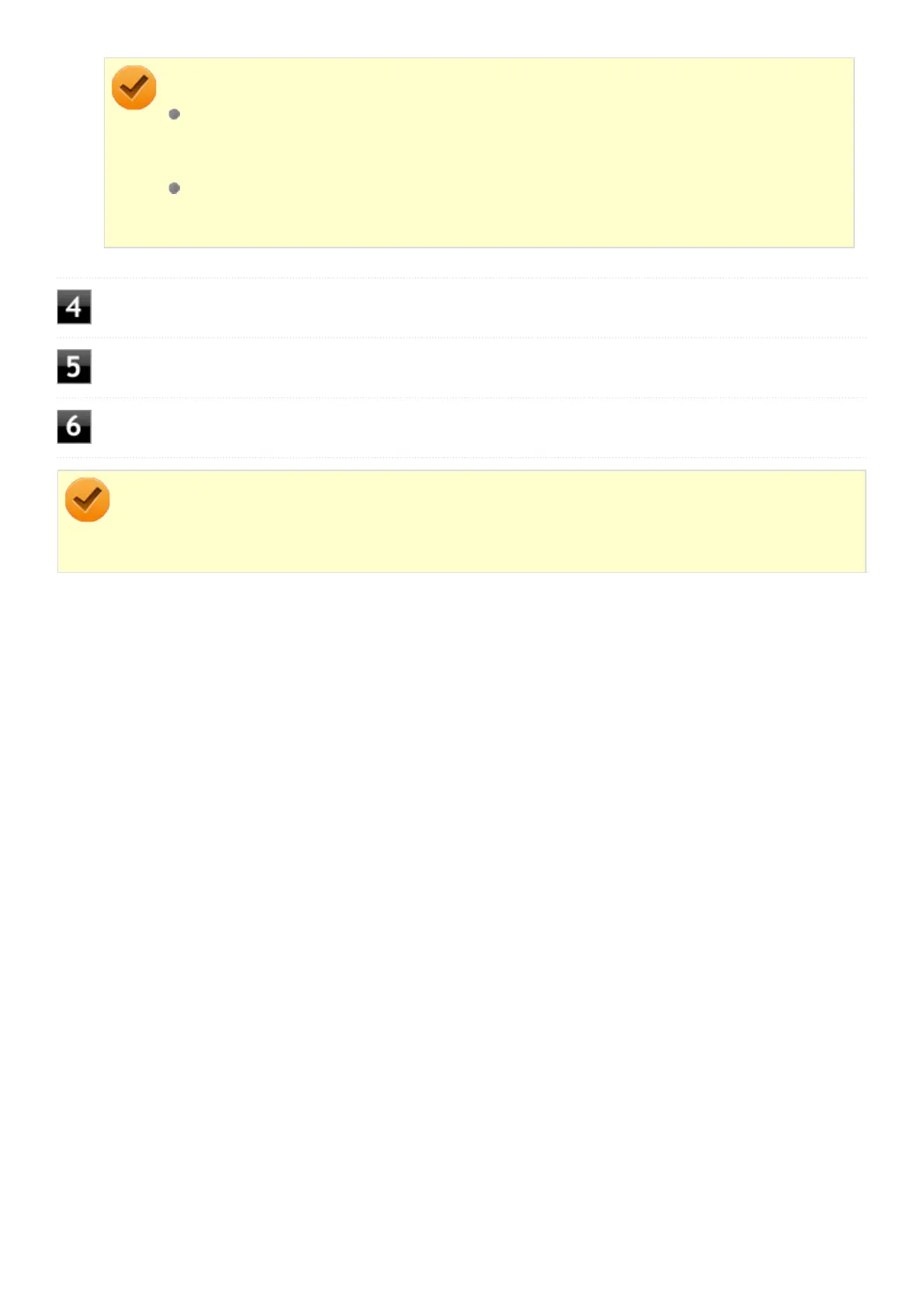Screen dimensions: 924x1307
Task: Click the orange checkmark in the bullet-free note box
Action: pos(87,500)
